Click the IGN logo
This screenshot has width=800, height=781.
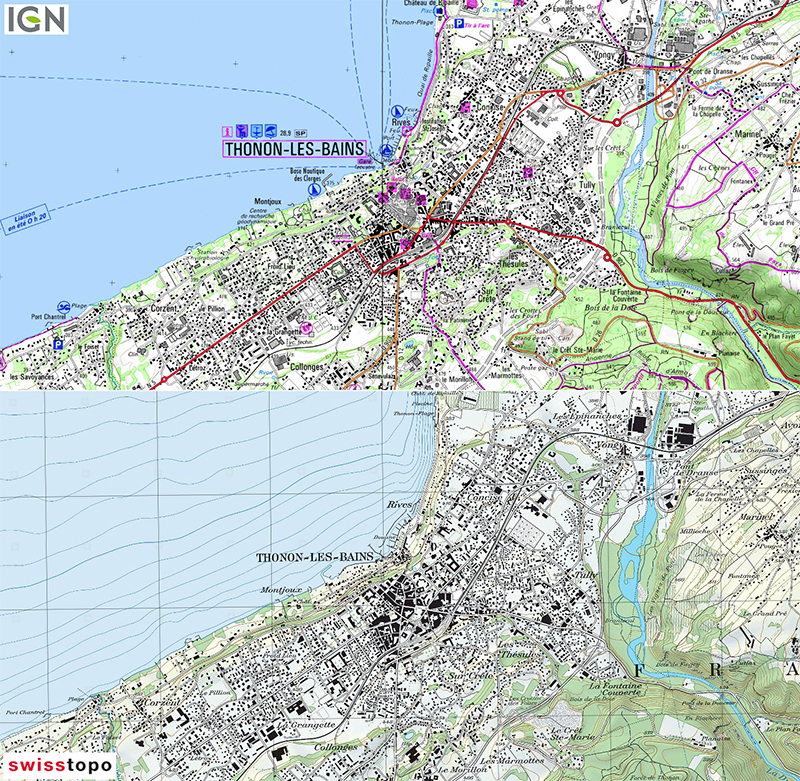click(x=36, y=18)
